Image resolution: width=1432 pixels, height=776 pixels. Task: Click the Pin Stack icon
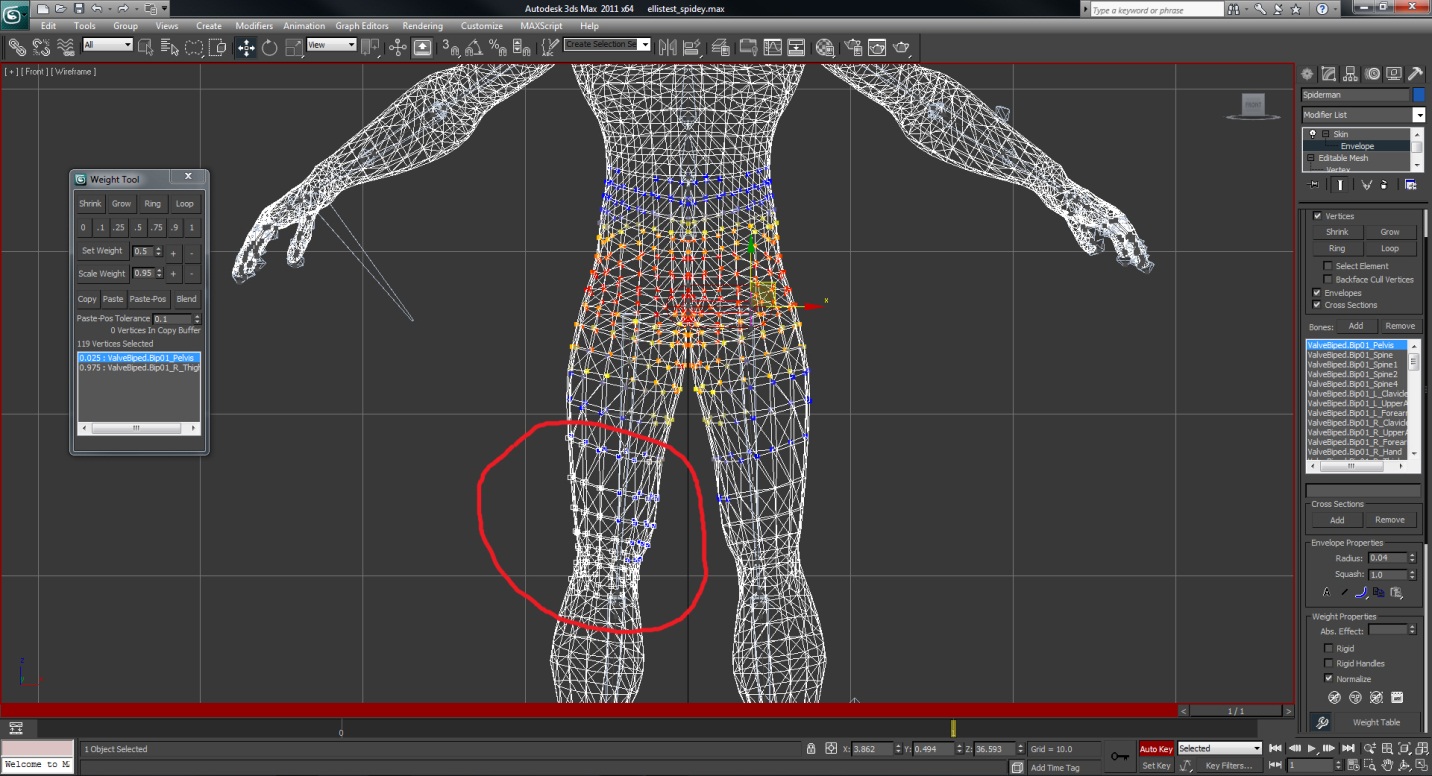[1312, 184]
